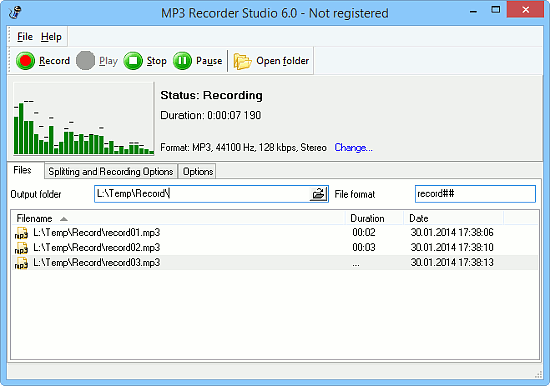Click the Duration: 0:00:07 190 readout
Viewport: 550px width, 386px height.
(x=210, y=115)
